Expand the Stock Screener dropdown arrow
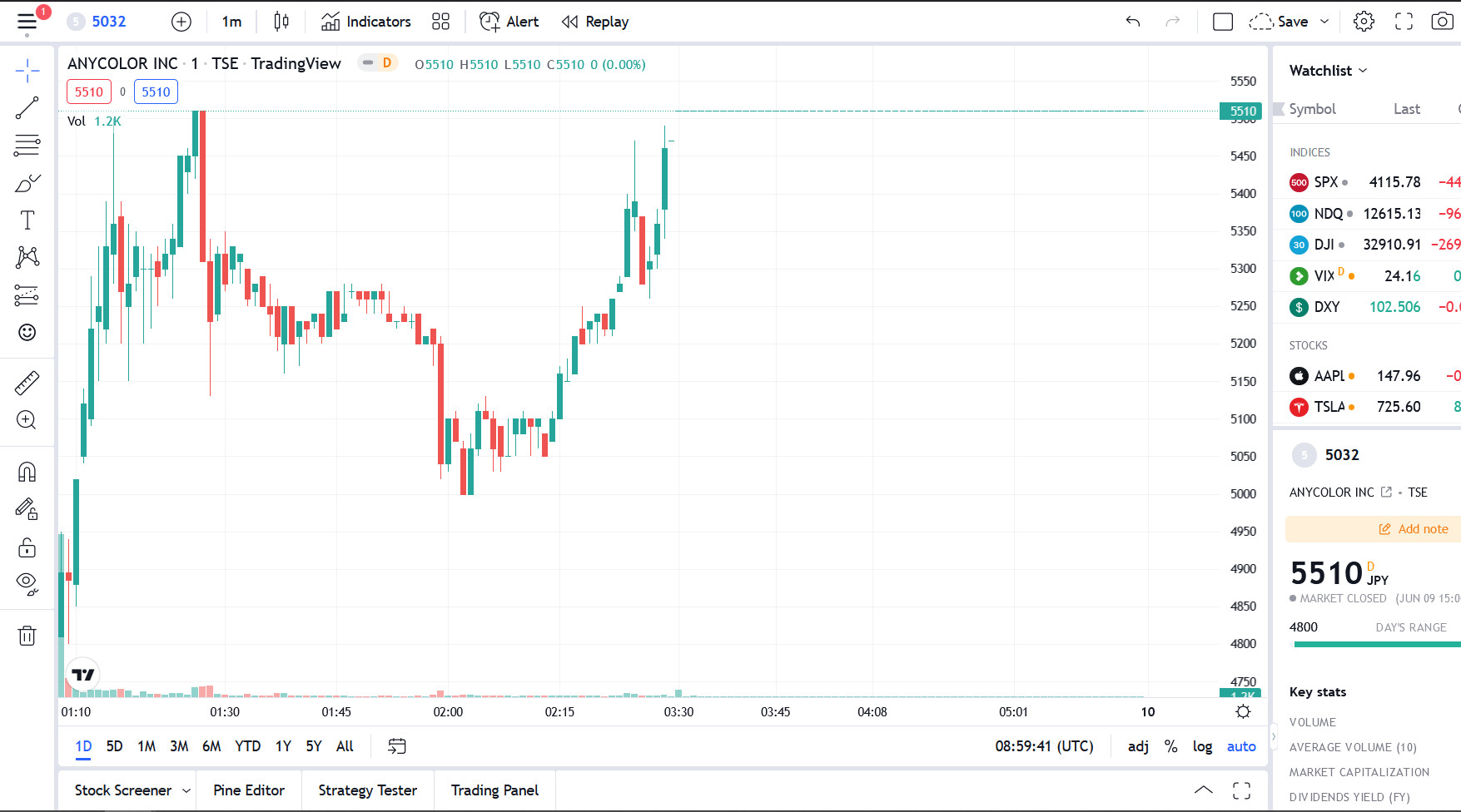 click(186, 790)
